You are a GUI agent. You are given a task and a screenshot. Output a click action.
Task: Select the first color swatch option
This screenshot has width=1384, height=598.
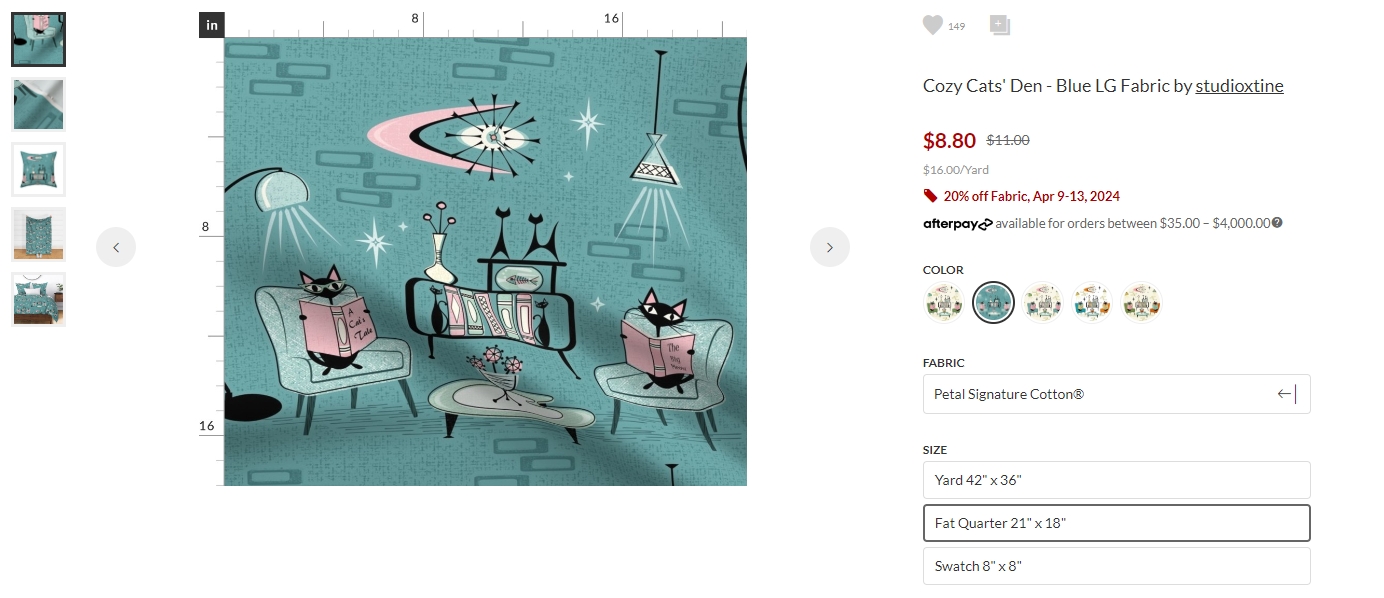pos(944,302)
